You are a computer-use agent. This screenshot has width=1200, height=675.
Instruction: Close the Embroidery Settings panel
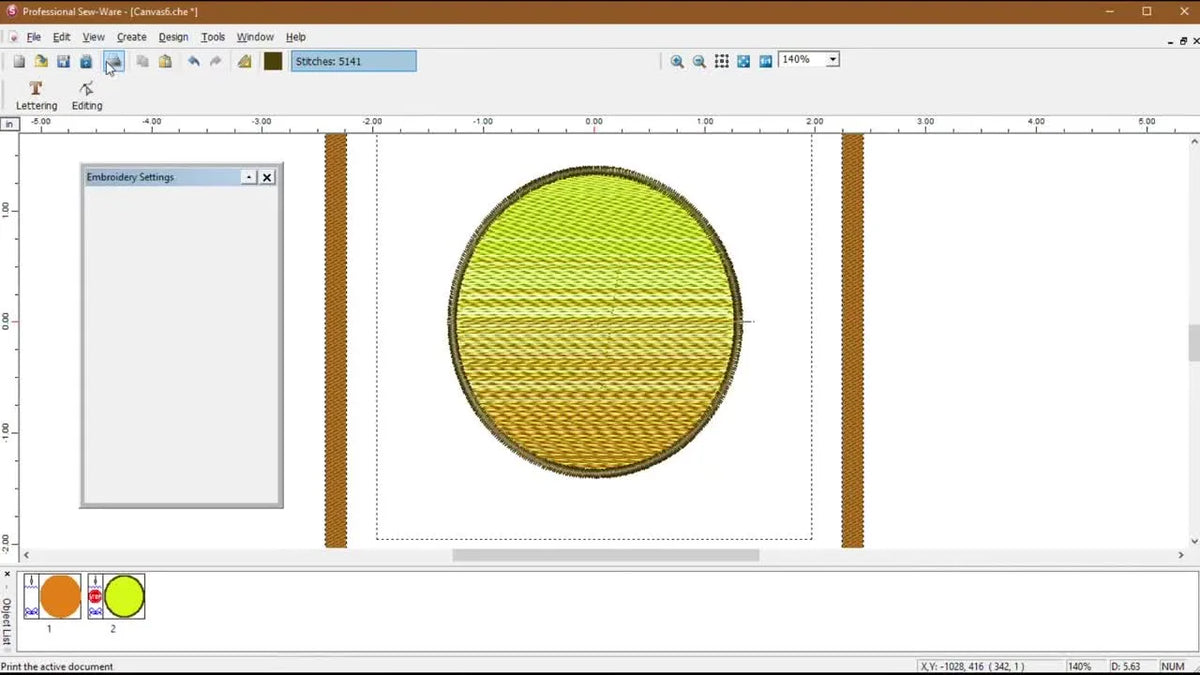coord(267,177)
